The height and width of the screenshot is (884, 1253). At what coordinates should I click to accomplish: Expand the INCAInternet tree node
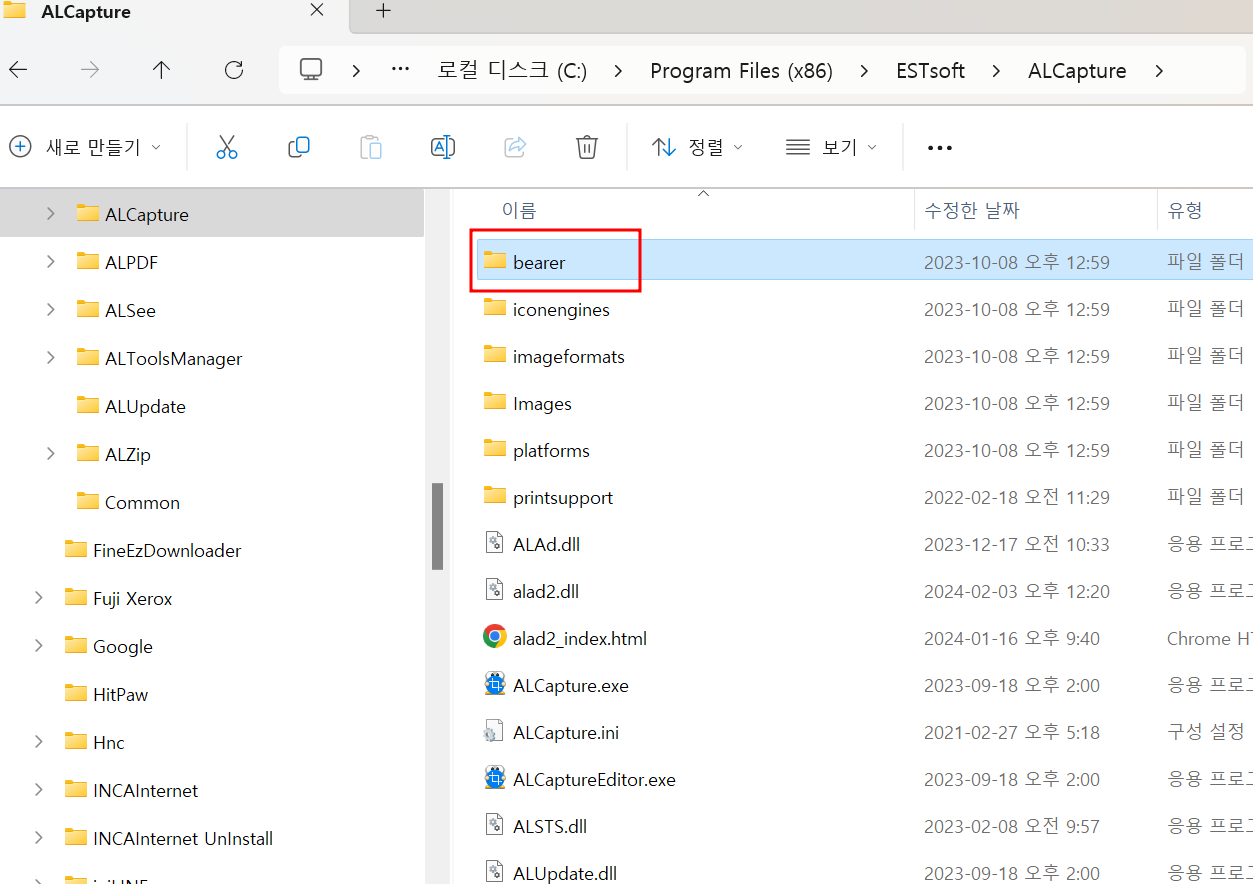pyautogui.click(x=38, y=789)
